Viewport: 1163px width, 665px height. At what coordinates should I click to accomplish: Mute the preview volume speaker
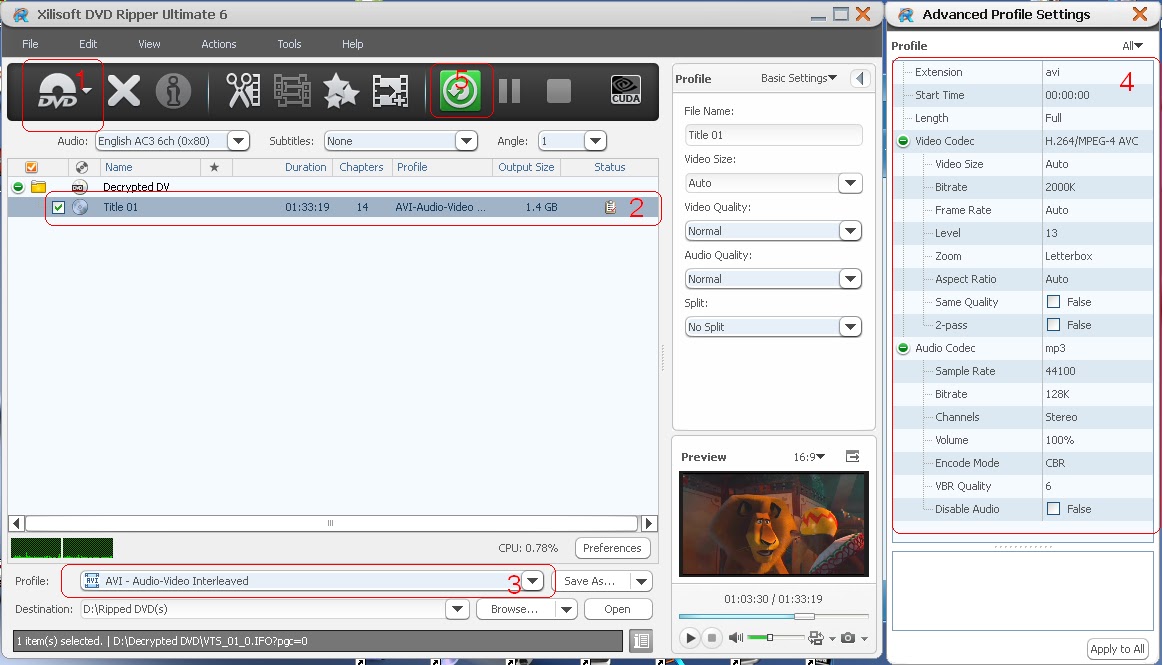tap(736, 638)
